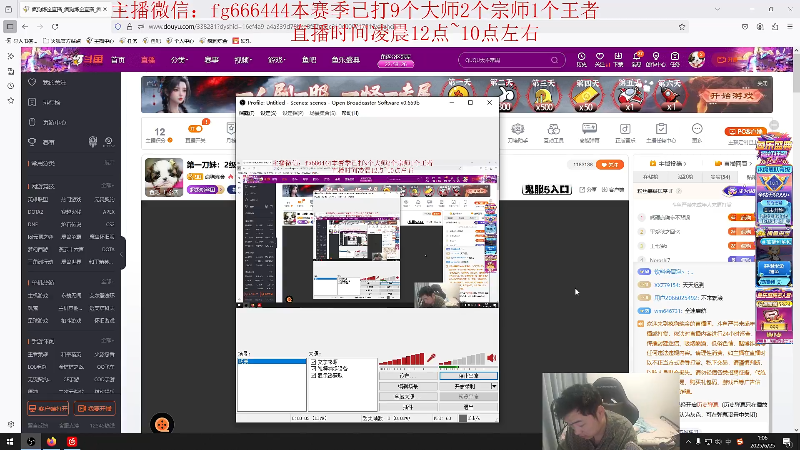Click the red app icon on taskbar
The height and width of the screenshot is (450, 800).
[72, 441]
